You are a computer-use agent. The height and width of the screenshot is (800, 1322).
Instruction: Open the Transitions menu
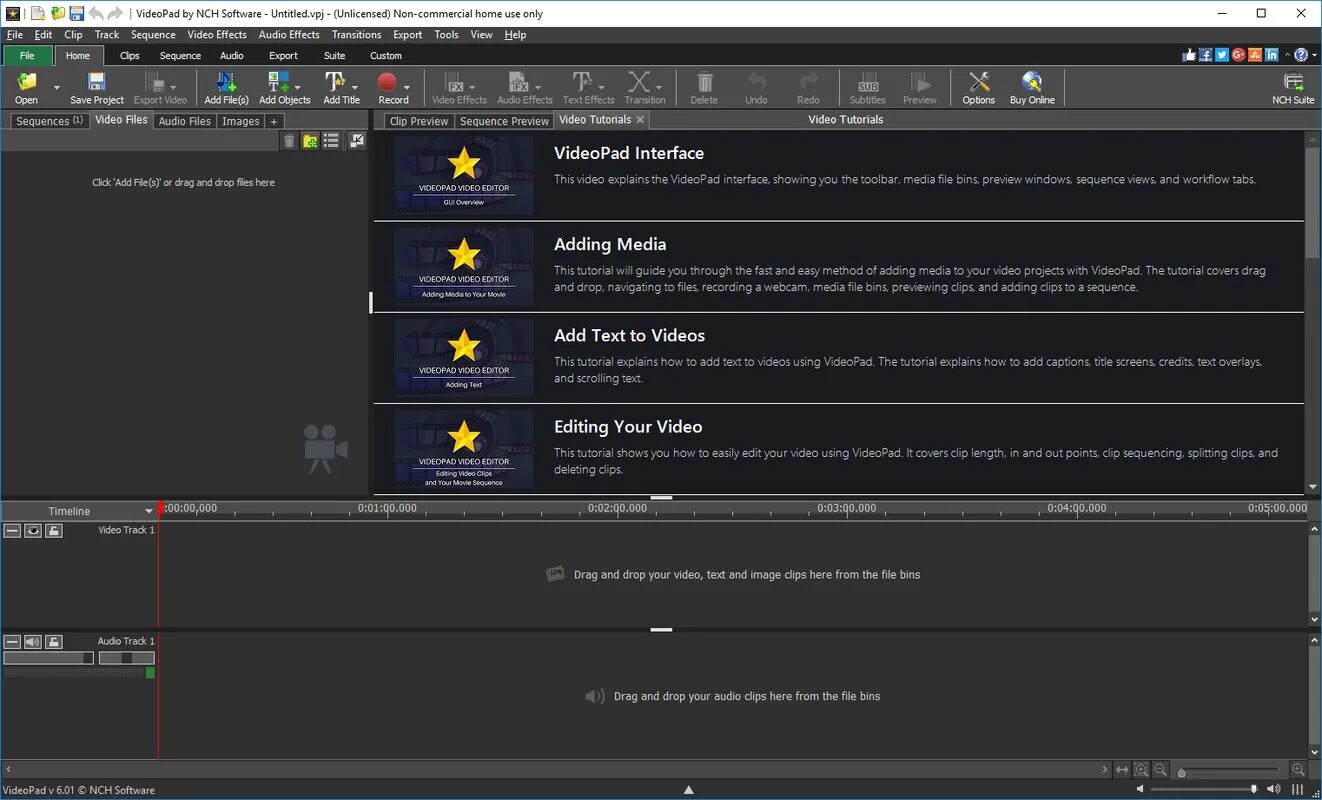pos(356,34)
